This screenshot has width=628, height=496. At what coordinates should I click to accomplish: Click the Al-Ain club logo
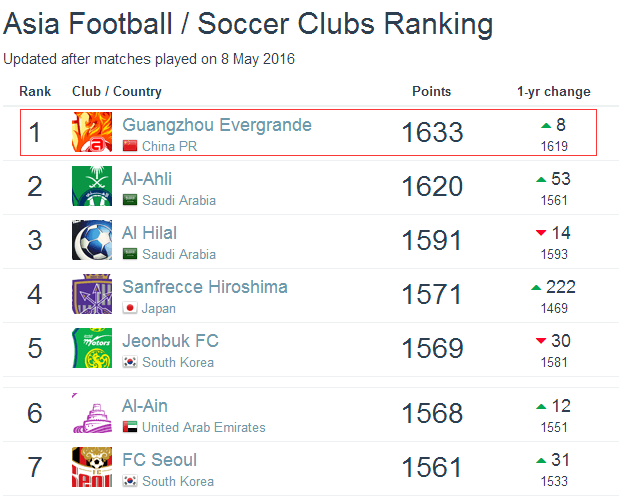92,413
